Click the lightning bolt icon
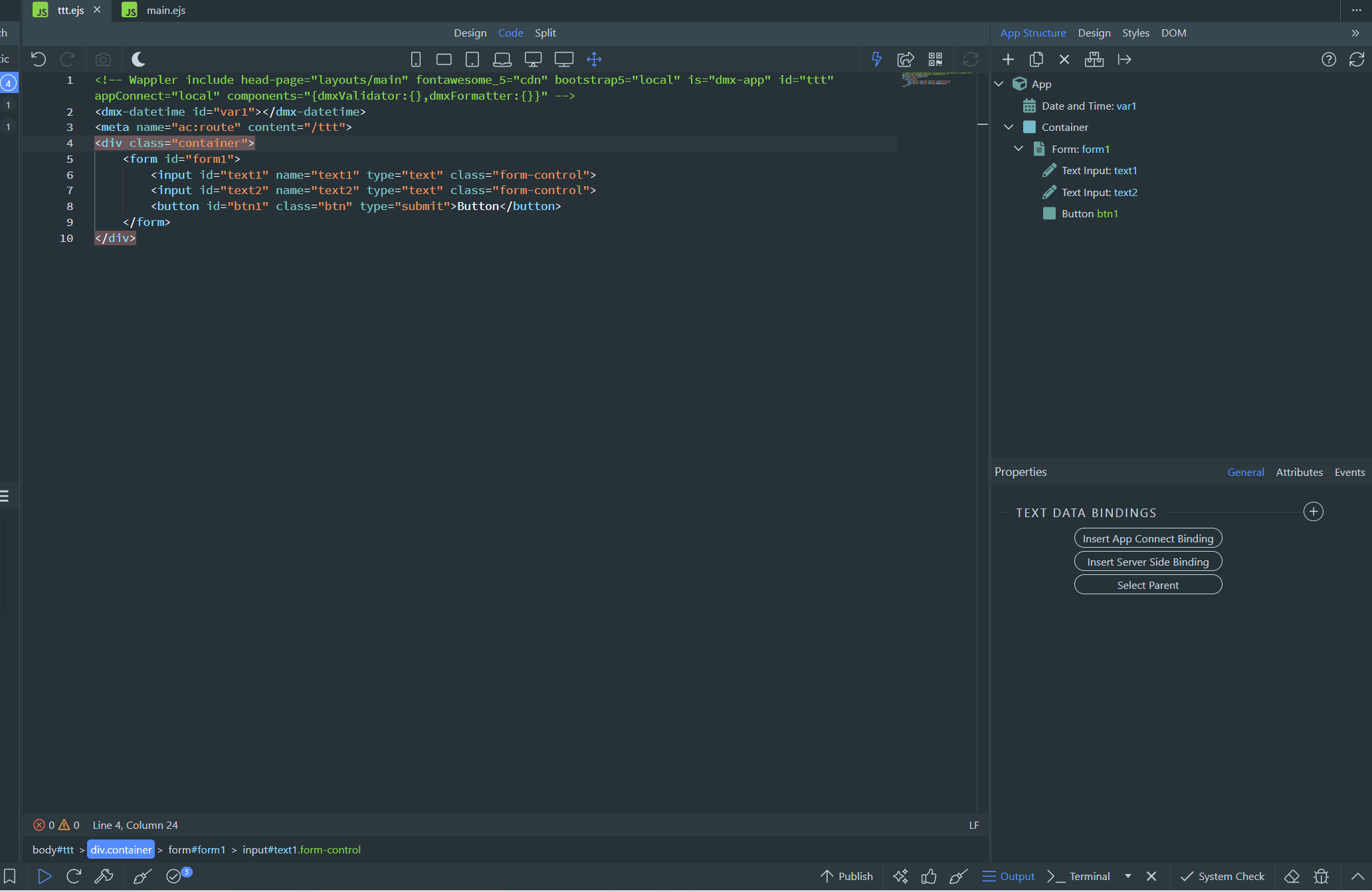The height and width of the screenshot is (892, 1372). [x=877, y=60]
